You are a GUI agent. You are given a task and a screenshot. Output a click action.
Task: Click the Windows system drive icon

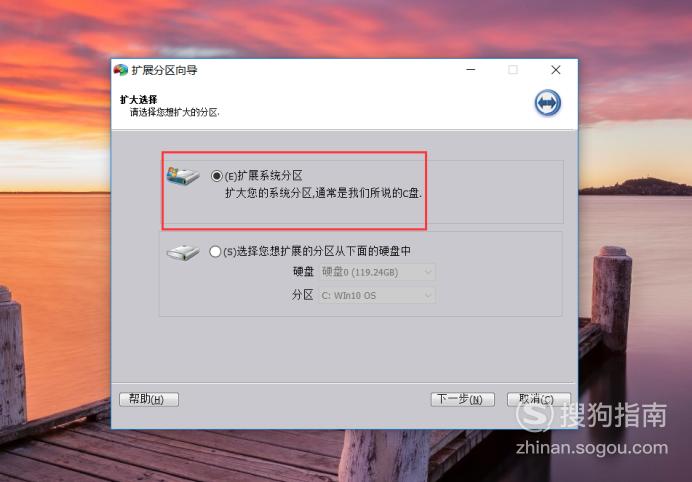tap(183, 176)
